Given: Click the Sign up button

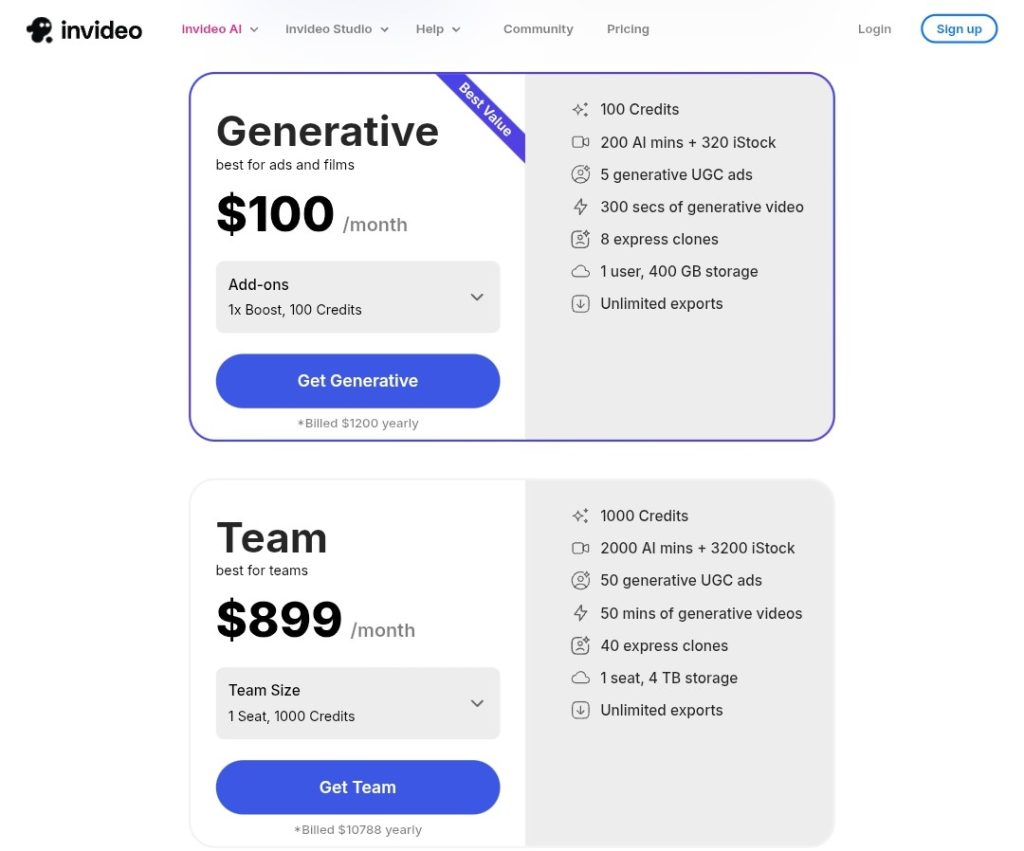Looking at the screenshot, I should point(958,29).
